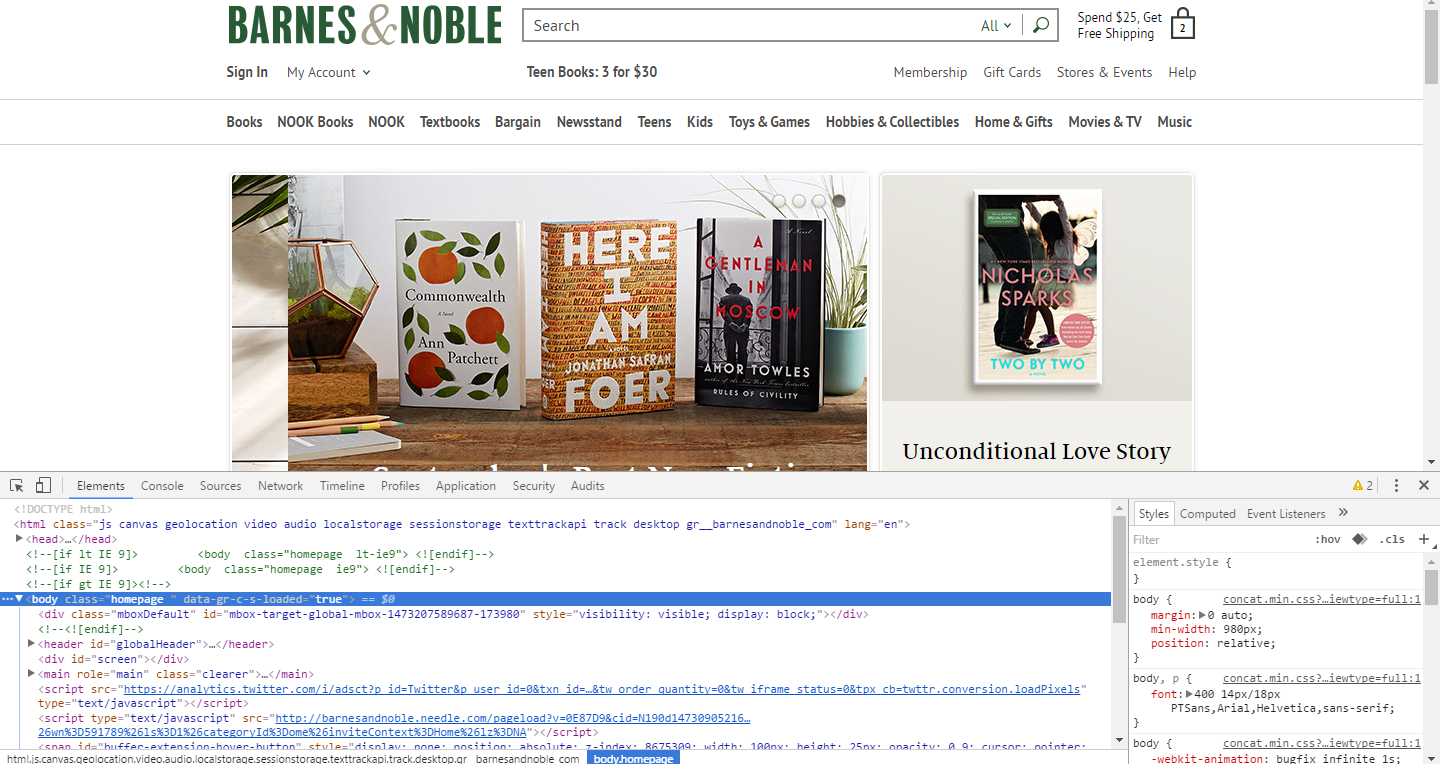
Task: Click the Help link
Action: point(1182,72)
